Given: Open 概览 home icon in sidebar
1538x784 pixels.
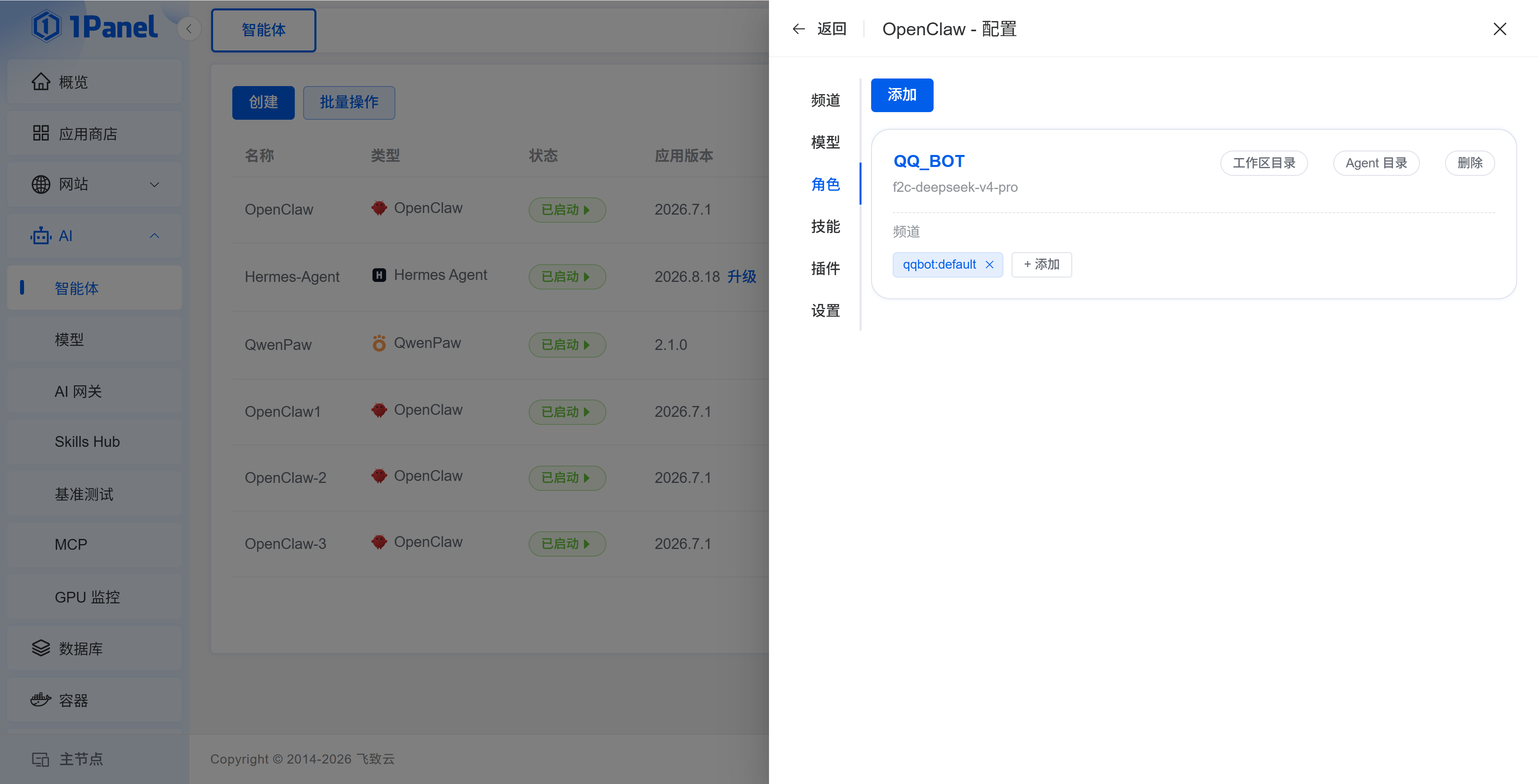Looking at the screenshot, I should coord(40,82).
